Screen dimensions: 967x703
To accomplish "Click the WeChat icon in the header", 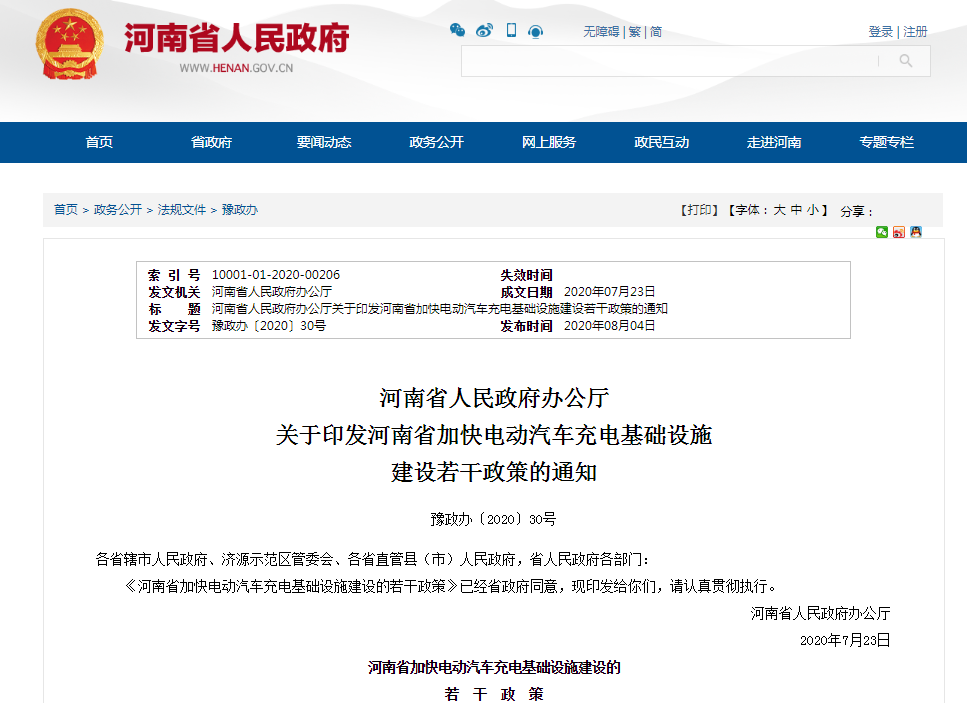I will click(457, 31).
